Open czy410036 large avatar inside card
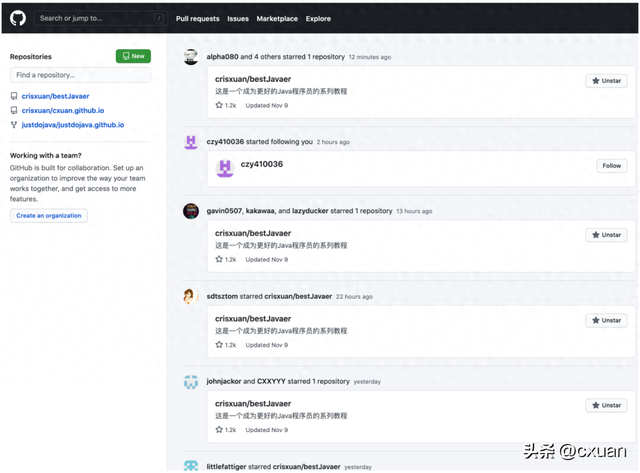 point(225,168)
